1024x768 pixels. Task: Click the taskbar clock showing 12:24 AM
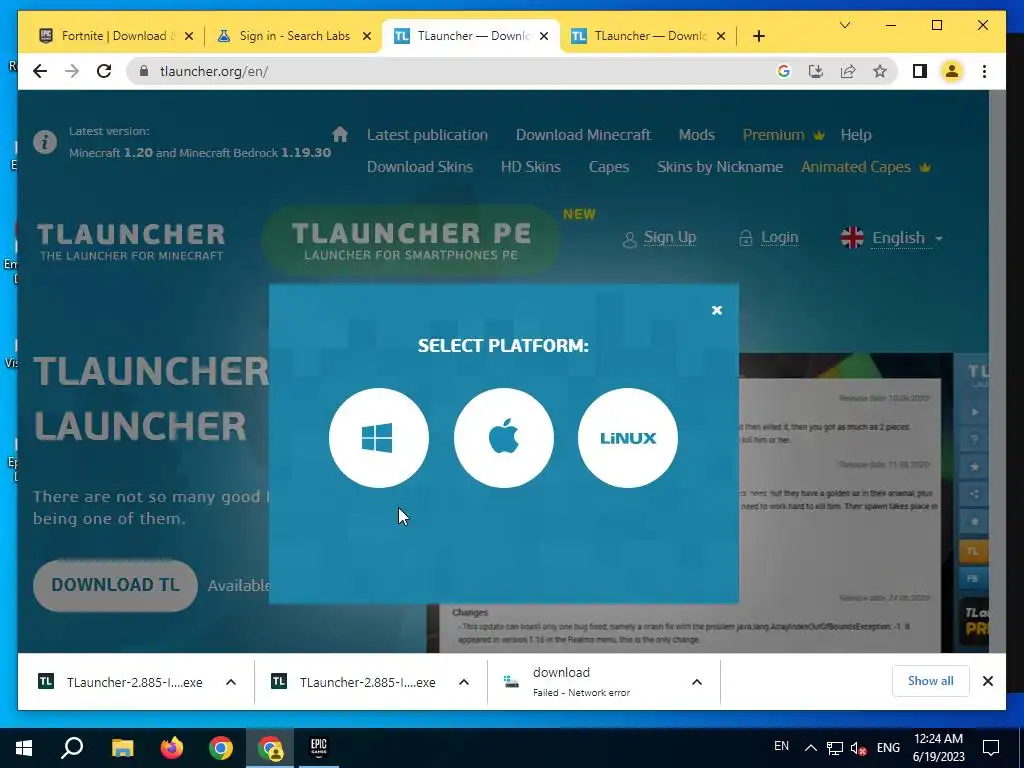(938, 748)
